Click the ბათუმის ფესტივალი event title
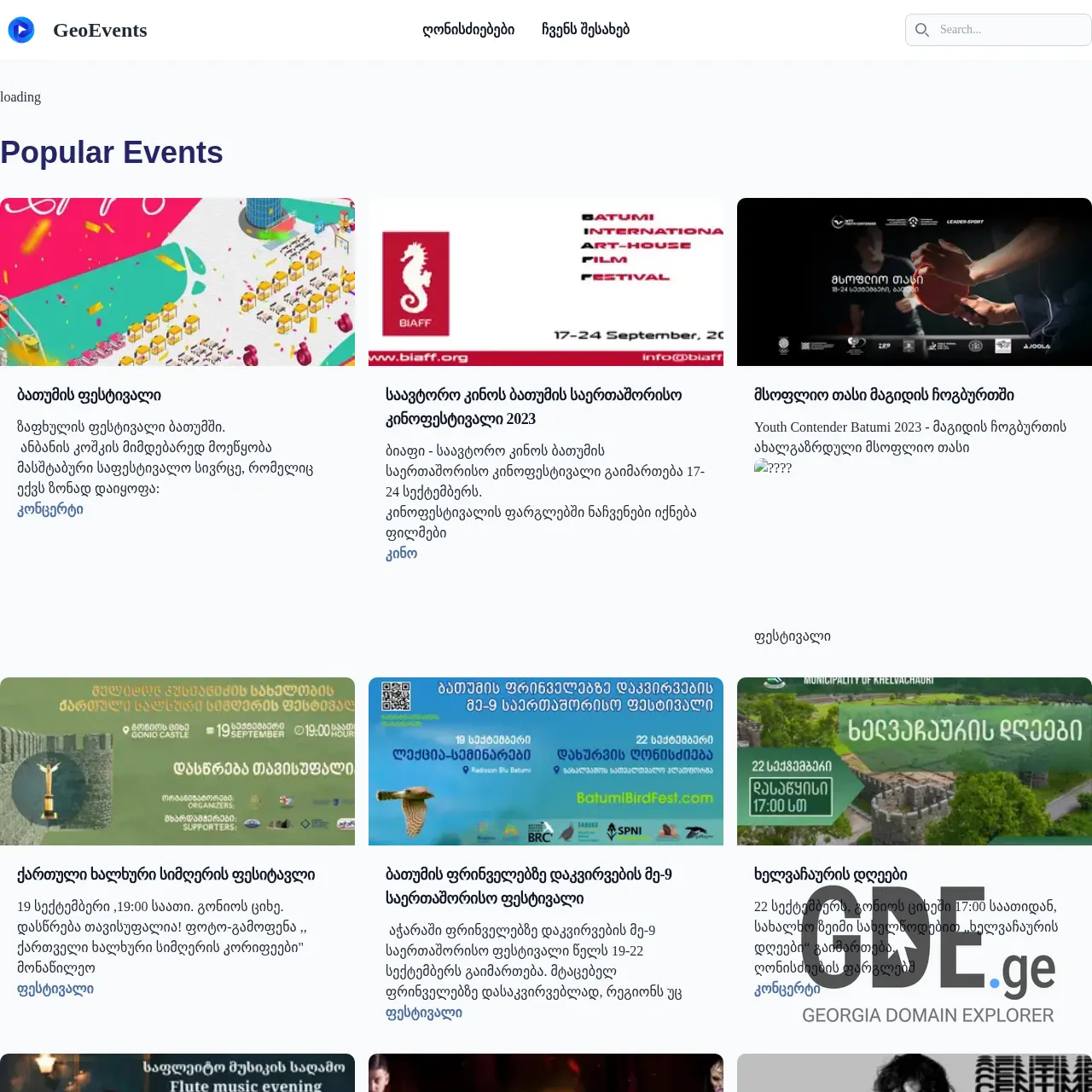The height and width of the screenshot is (1092, 1092). point(89,395)
